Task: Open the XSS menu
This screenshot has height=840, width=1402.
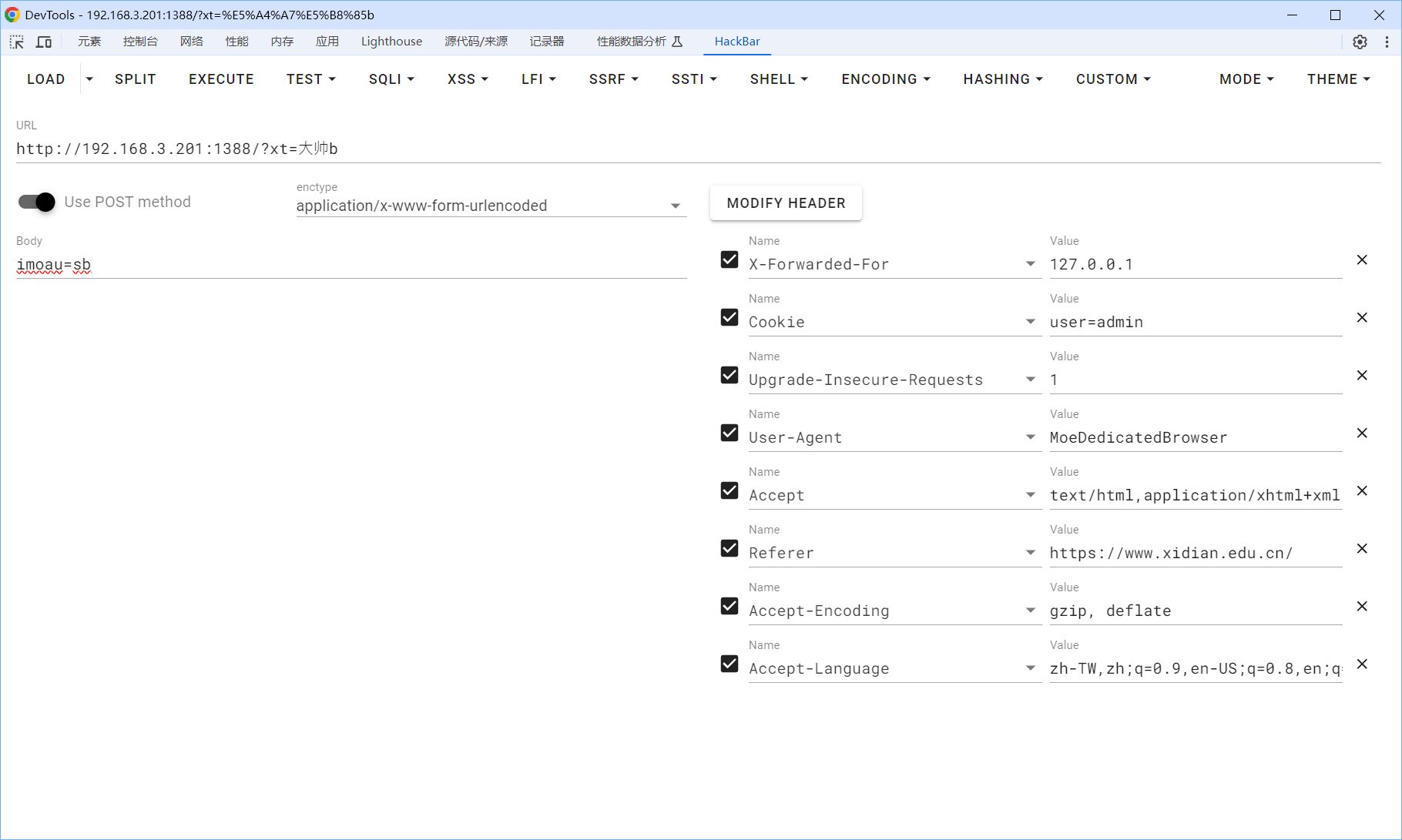Action: 468,79
